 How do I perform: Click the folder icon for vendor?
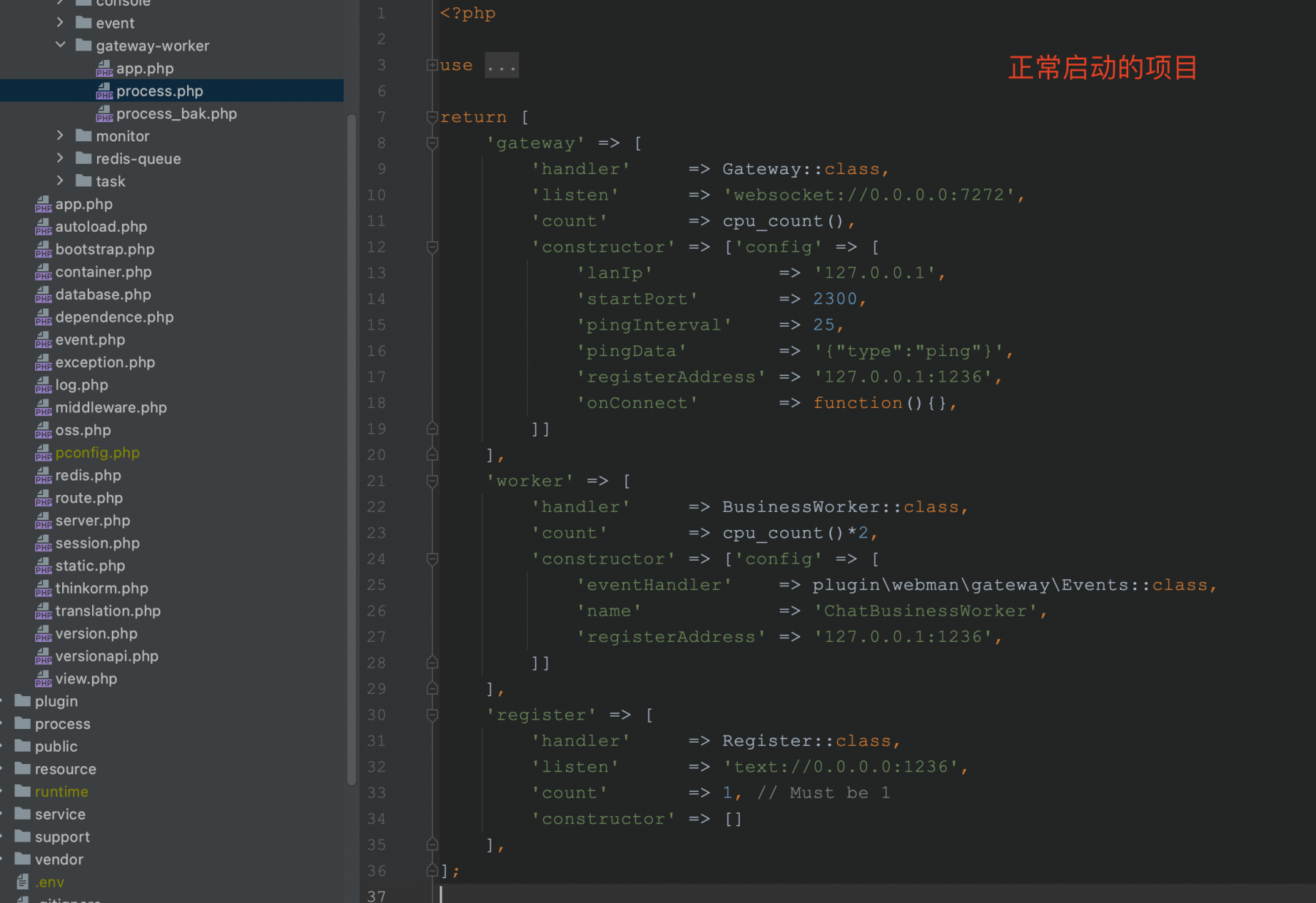(23, 859)
